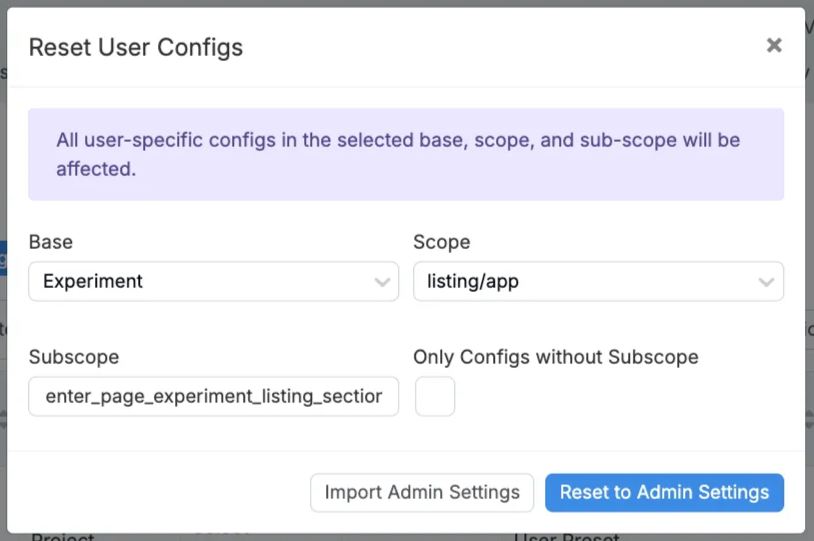This screenshot has width=814, height=541.
Task: Expand the Scope dropdown
Action: (598, 282)
